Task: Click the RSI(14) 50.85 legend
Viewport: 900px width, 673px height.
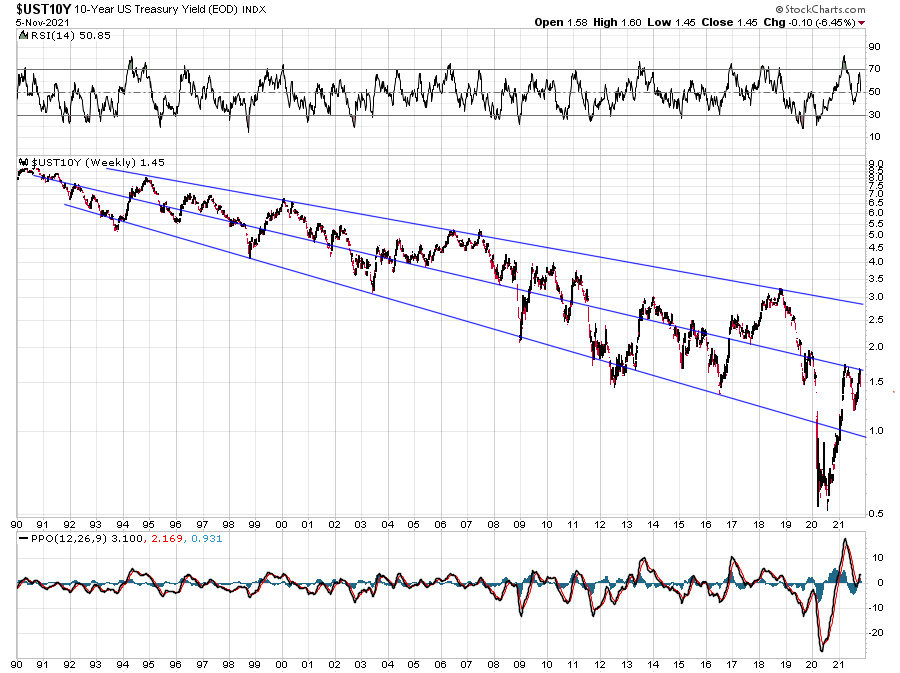Action: coord(70,35)
